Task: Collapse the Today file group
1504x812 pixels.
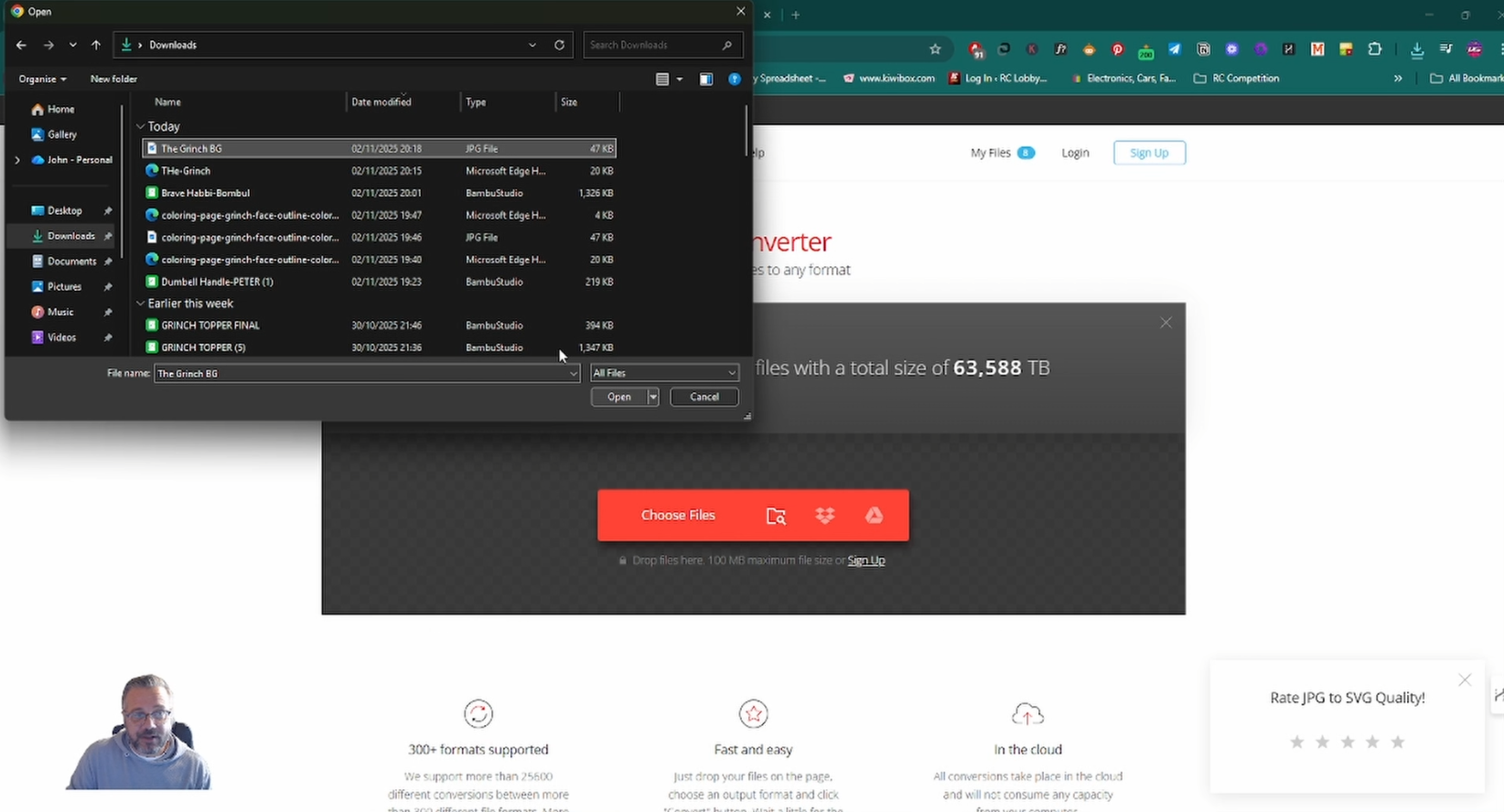Action: [140, 126]
